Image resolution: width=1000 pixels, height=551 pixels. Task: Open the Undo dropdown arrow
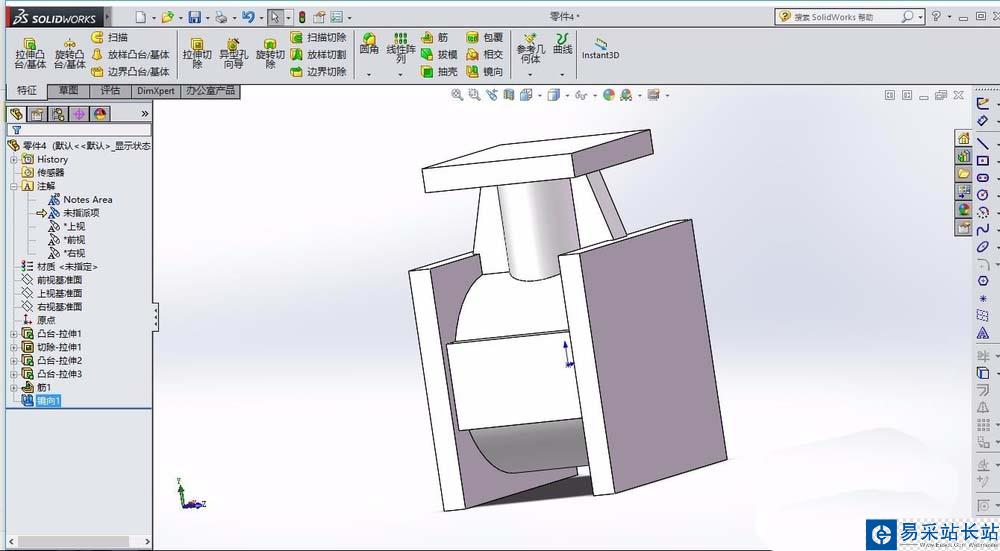pos(260,18)
